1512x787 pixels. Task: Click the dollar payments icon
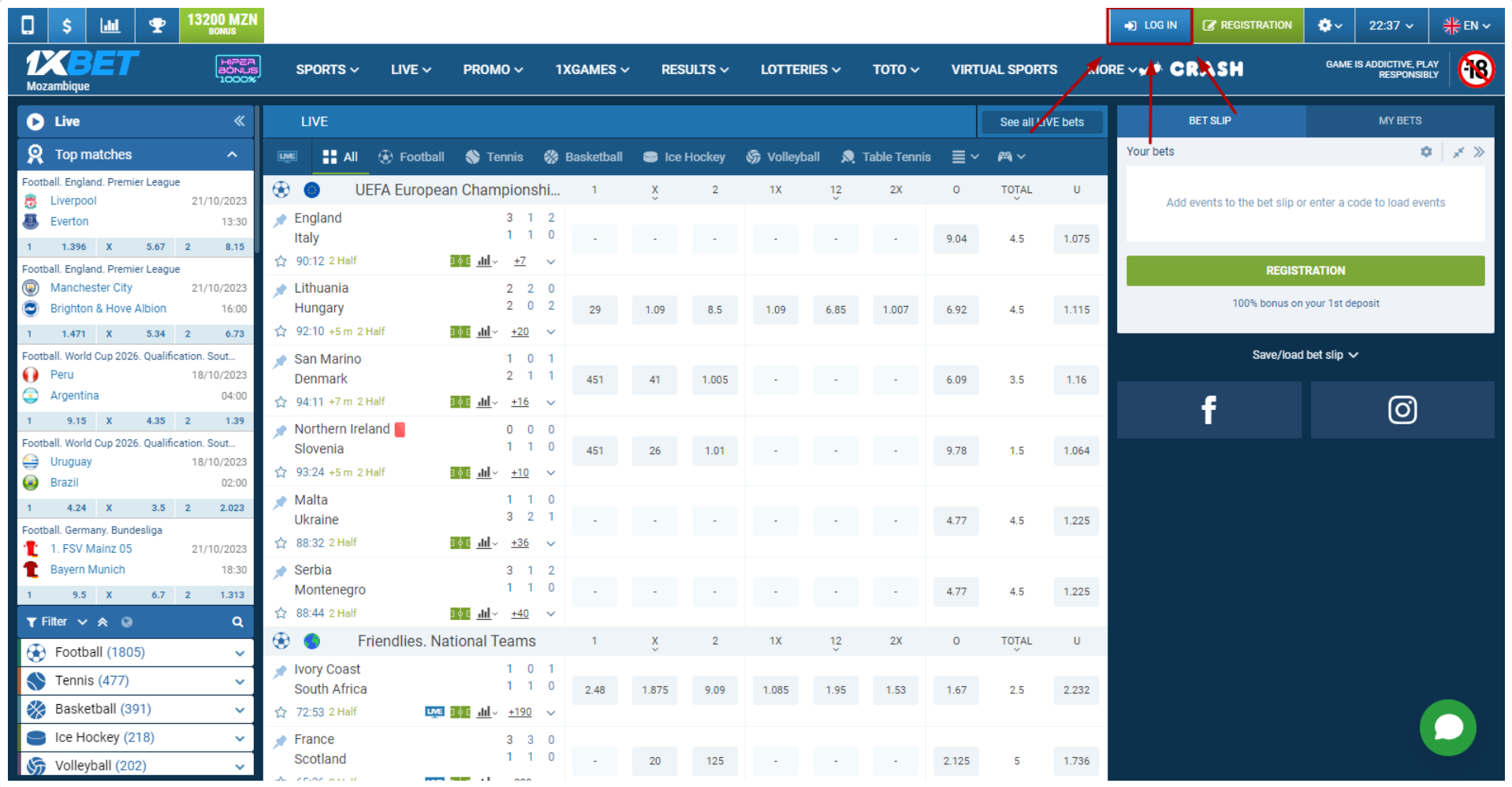pos(67,25)
